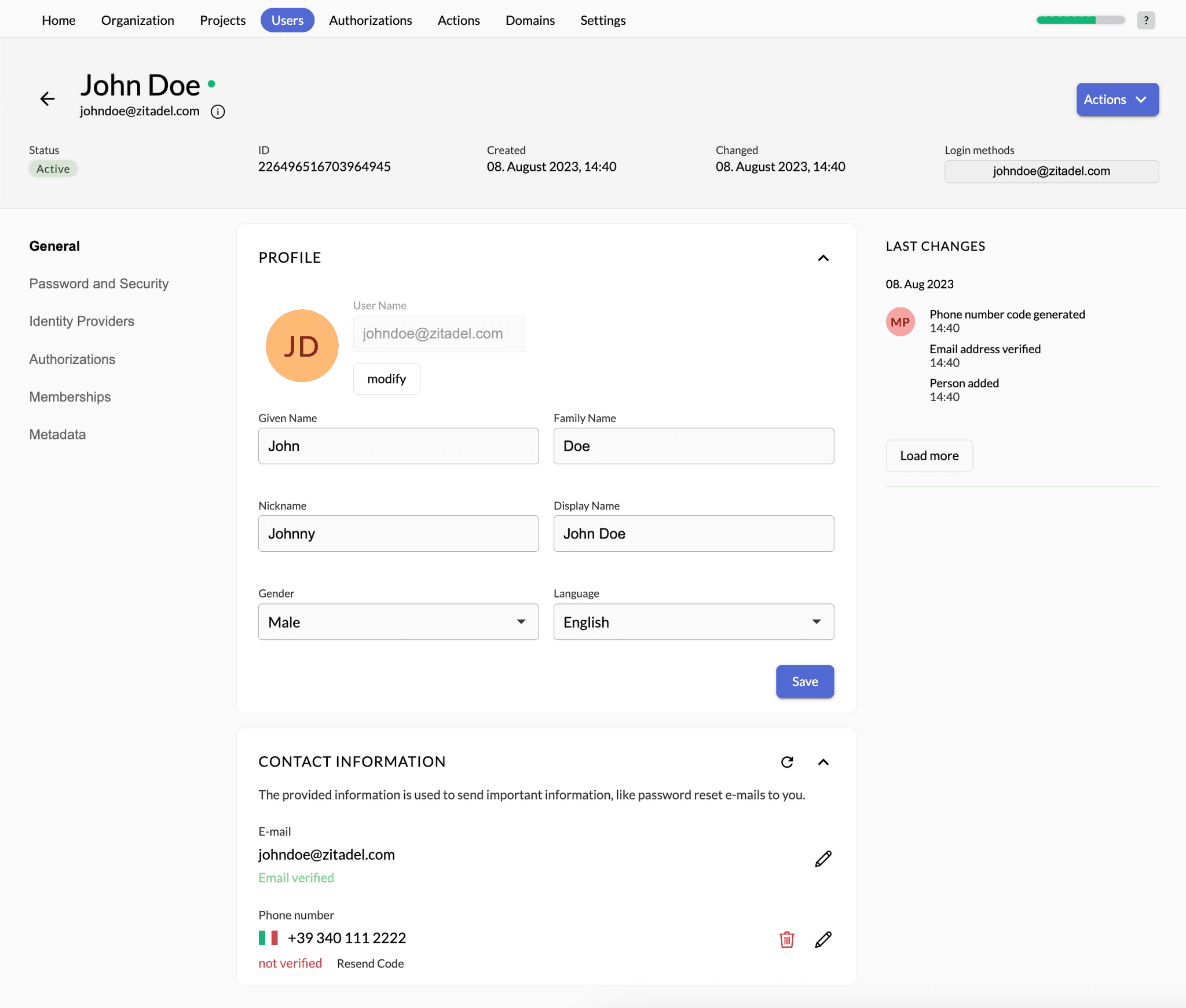Open the Gender dropdown
The width and height of the screenshot is (1186, 1008).
coord(398,622)
